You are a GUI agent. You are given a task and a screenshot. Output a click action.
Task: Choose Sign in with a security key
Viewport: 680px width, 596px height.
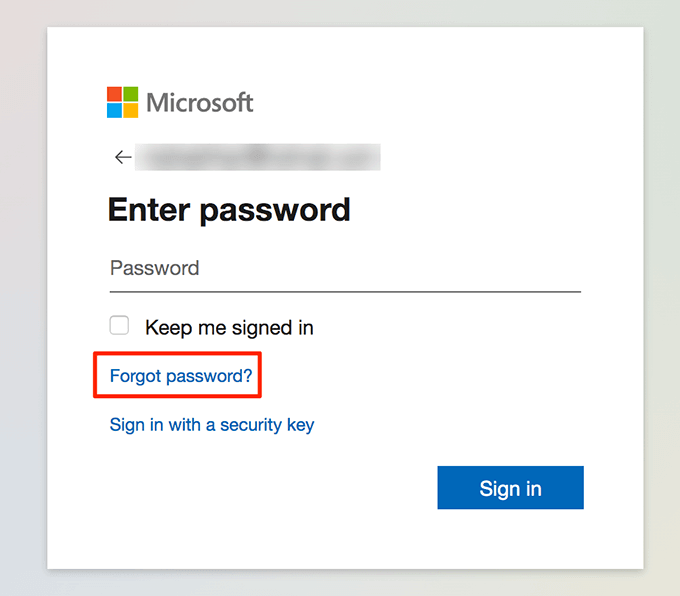point(212,425)
